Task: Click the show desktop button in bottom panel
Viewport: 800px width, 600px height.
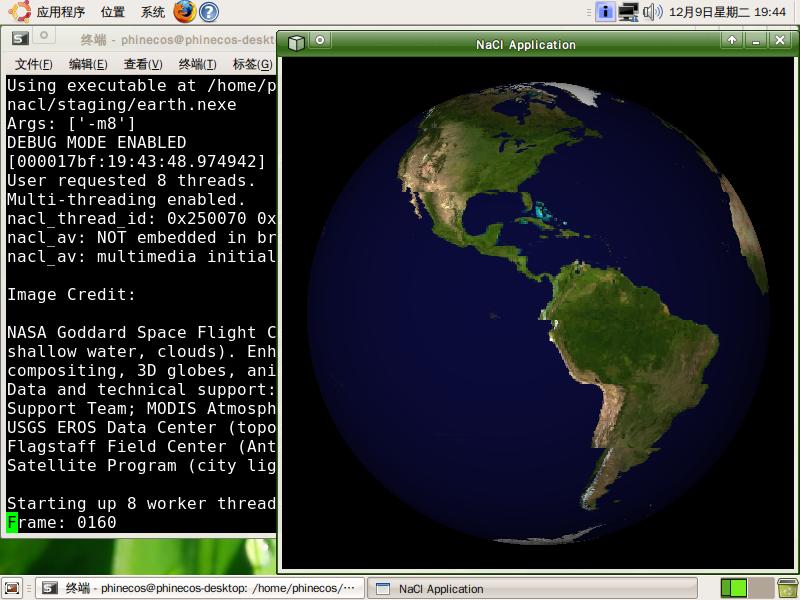Action: point(12,588)
